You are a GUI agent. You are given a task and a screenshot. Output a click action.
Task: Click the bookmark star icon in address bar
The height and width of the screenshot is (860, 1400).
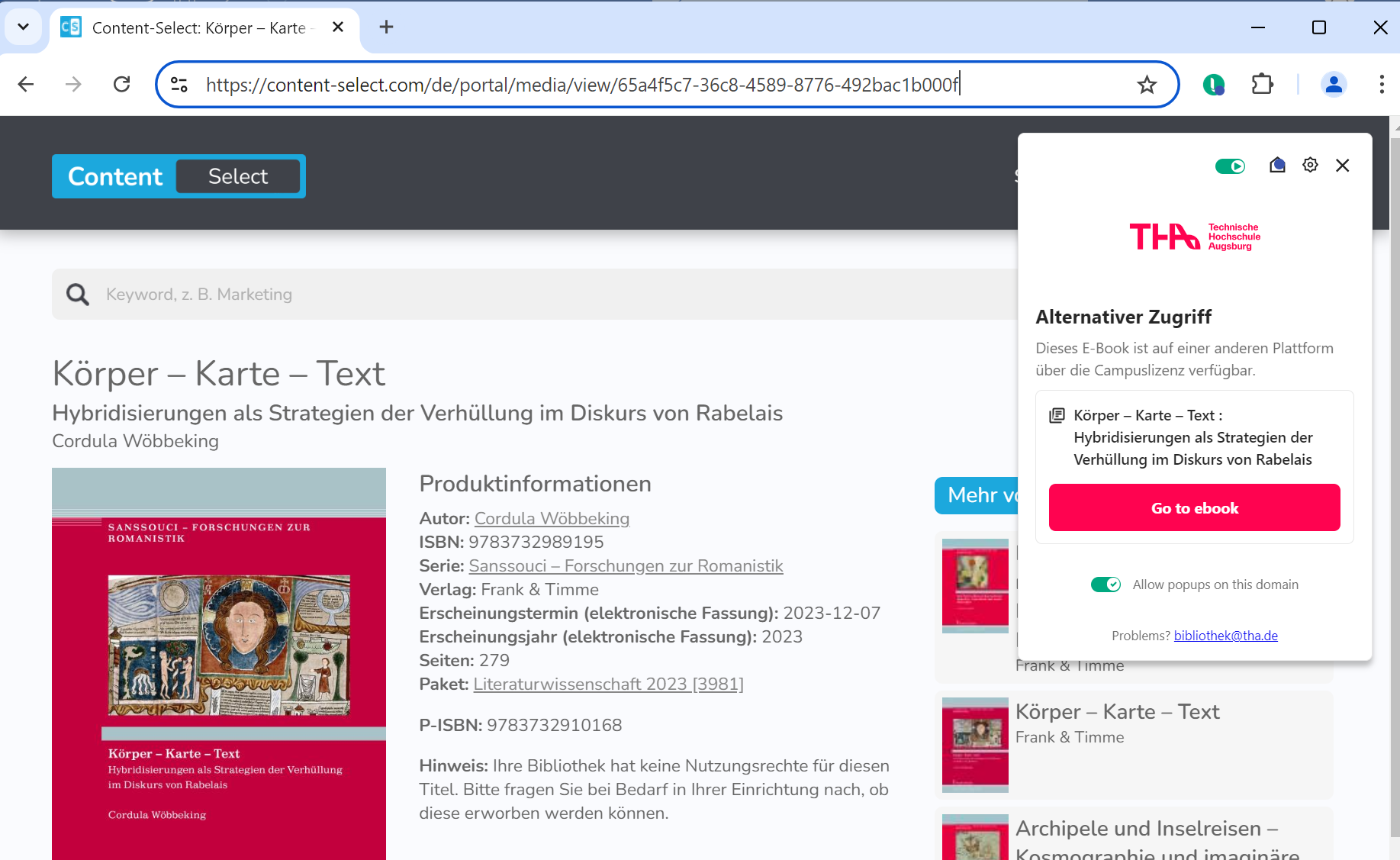[1147, 85]
